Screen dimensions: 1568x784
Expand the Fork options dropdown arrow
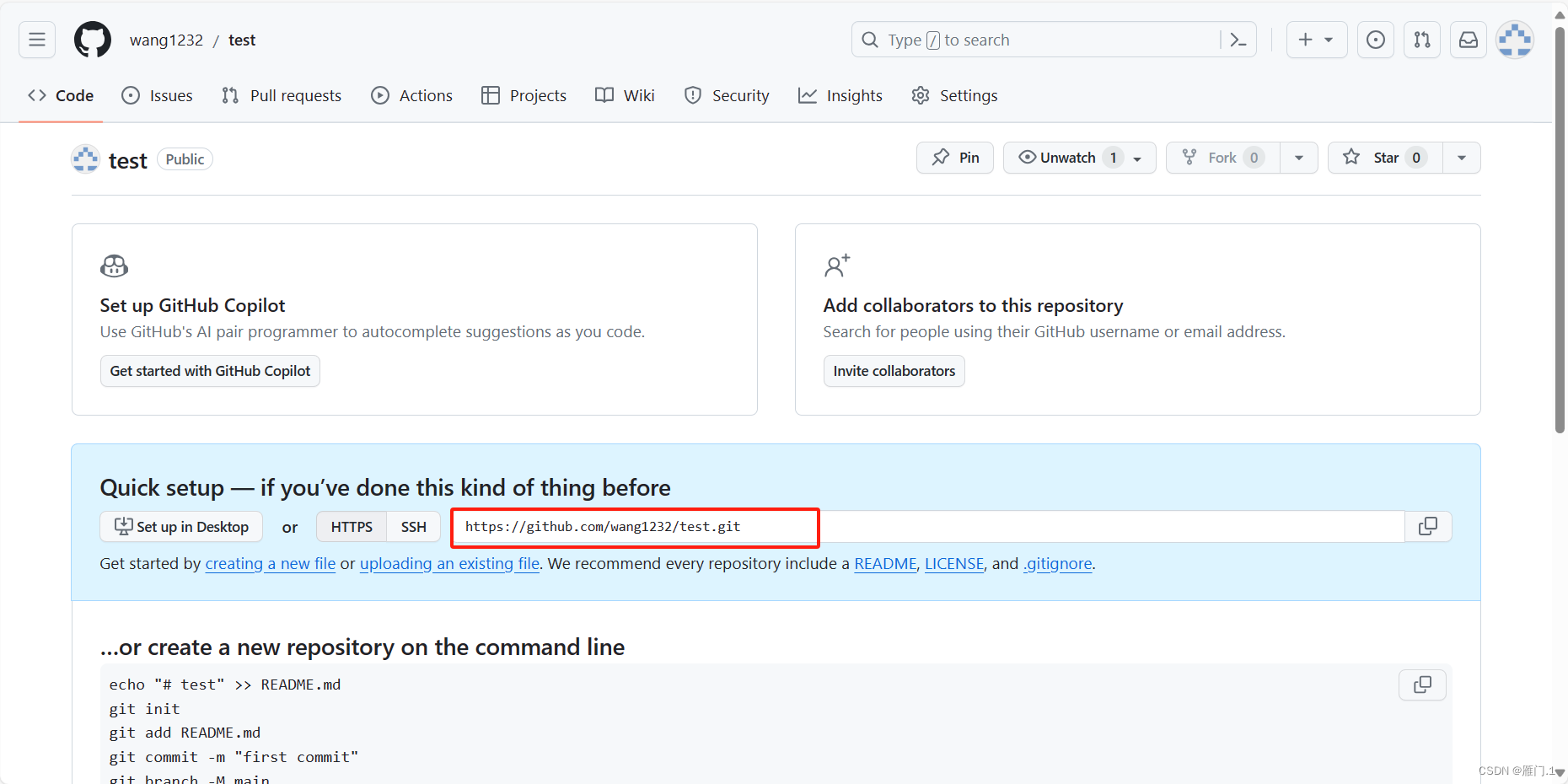pos(1299,158)
